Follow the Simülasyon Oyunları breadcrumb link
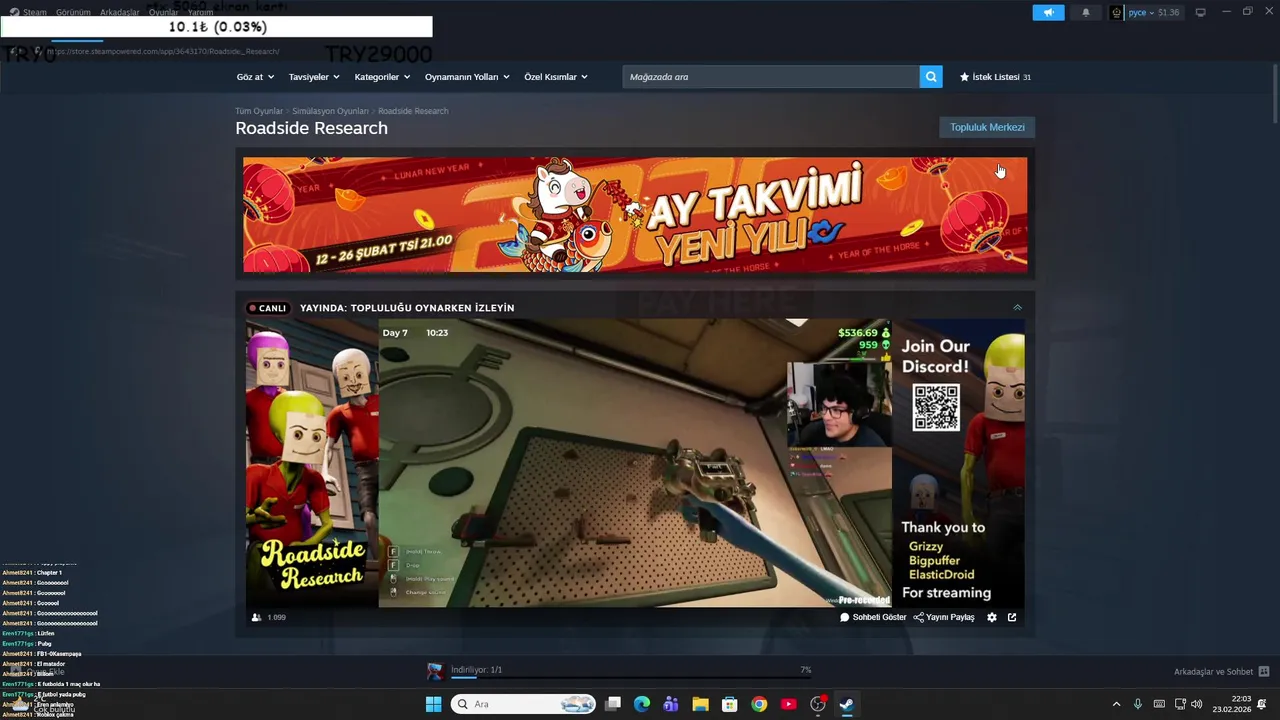This screenshot has height=720, width=1280. 331,111
